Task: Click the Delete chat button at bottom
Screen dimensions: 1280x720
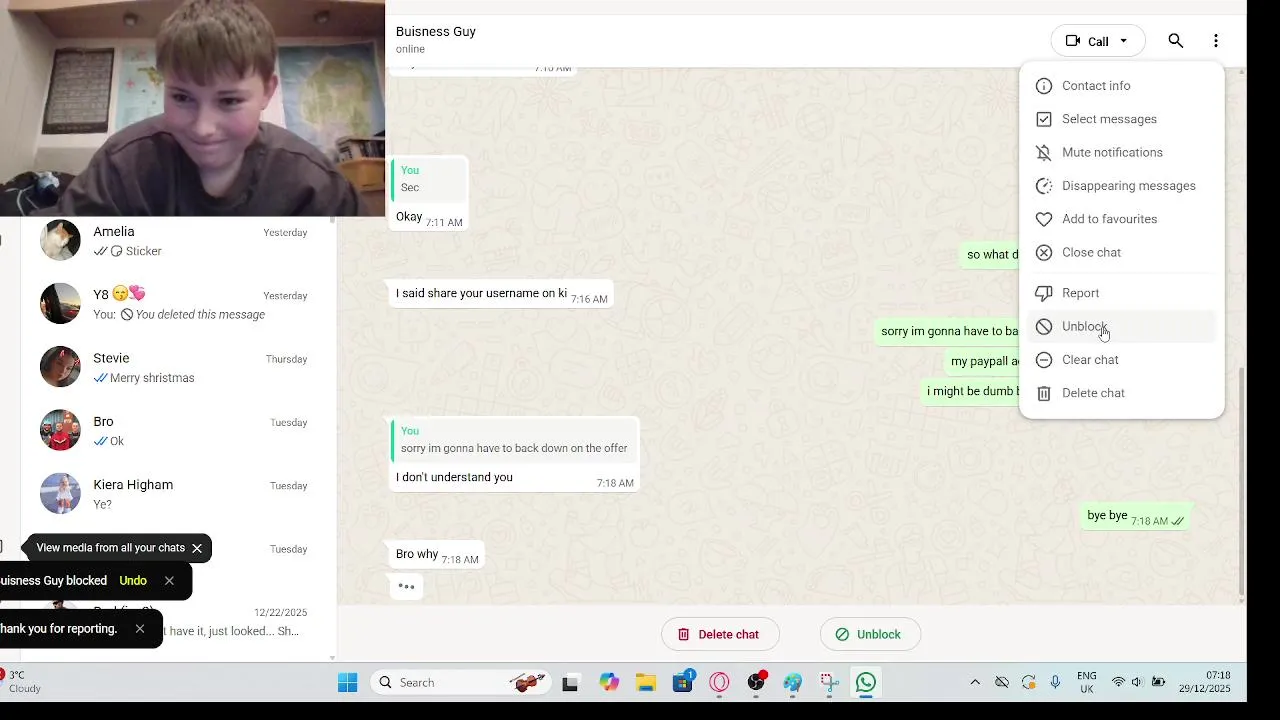Action: tap(720, 634)
